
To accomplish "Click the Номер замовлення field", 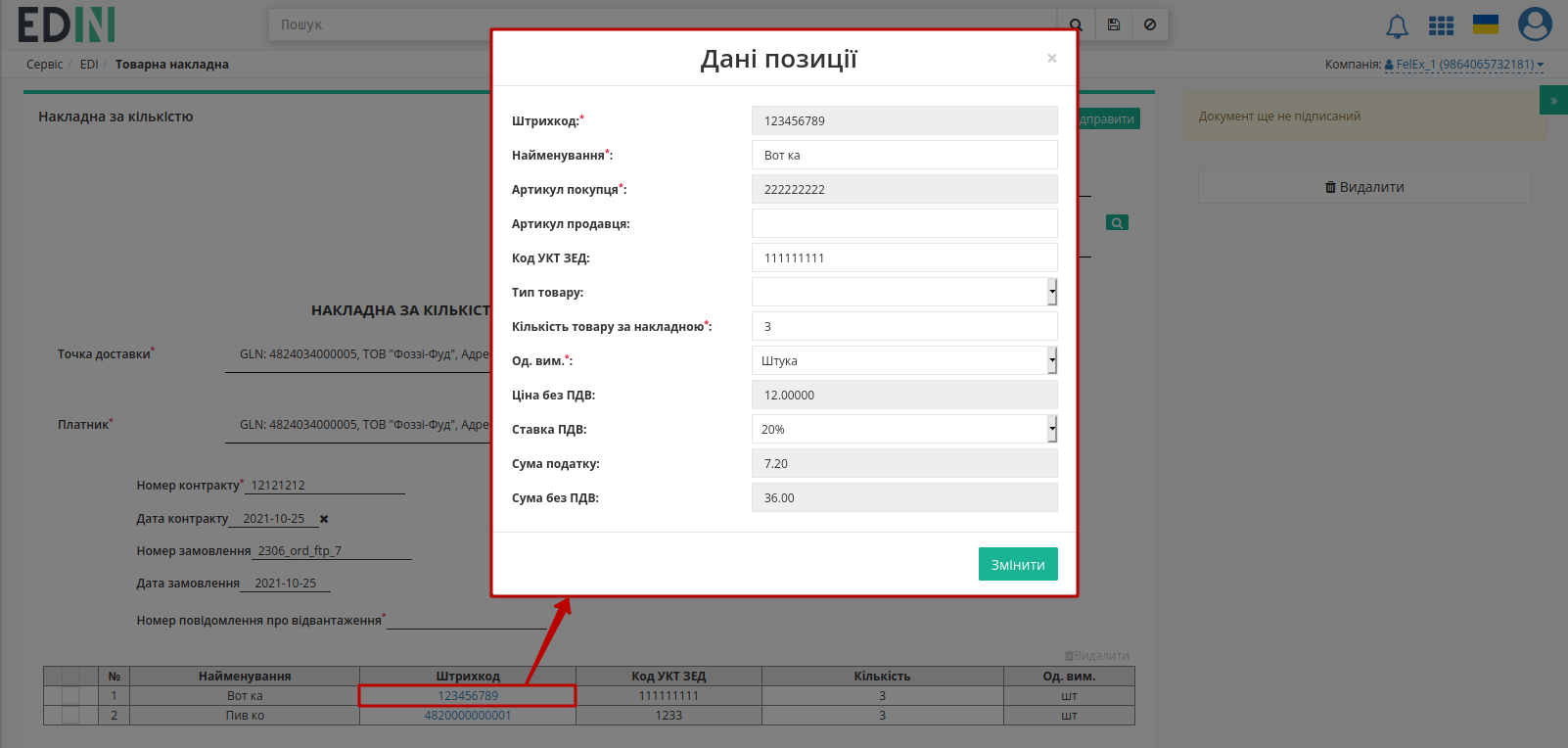I will (332, 551).
